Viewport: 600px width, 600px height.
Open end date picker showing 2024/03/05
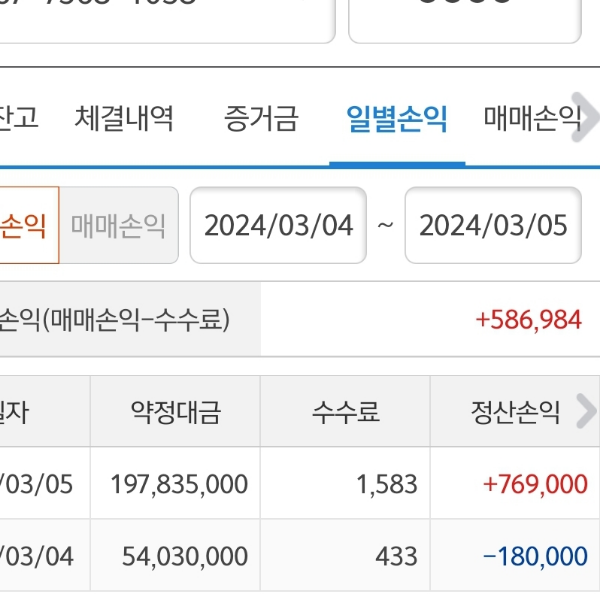(493, 225)
